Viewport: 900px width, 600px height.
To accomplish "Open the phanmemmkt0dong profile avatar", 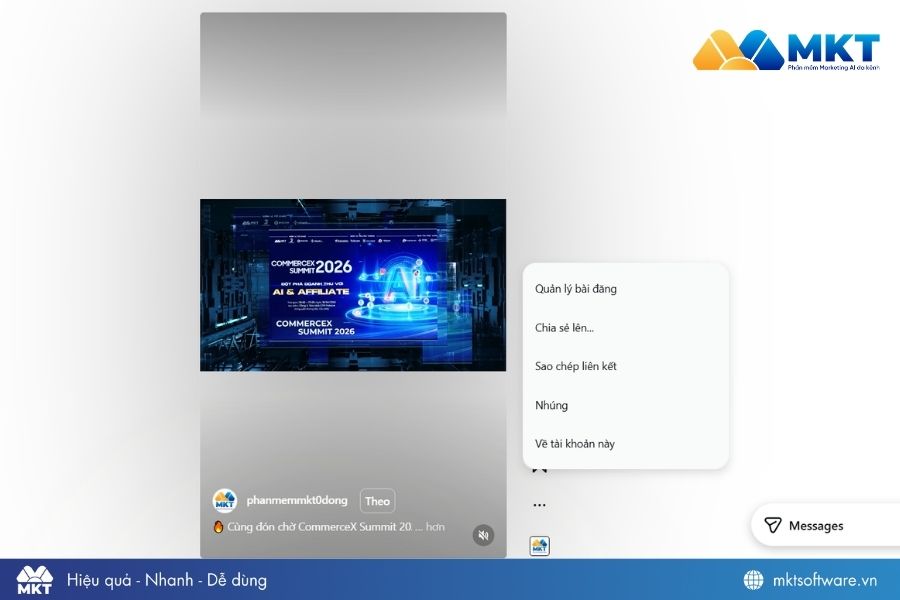I will point(224,501).
